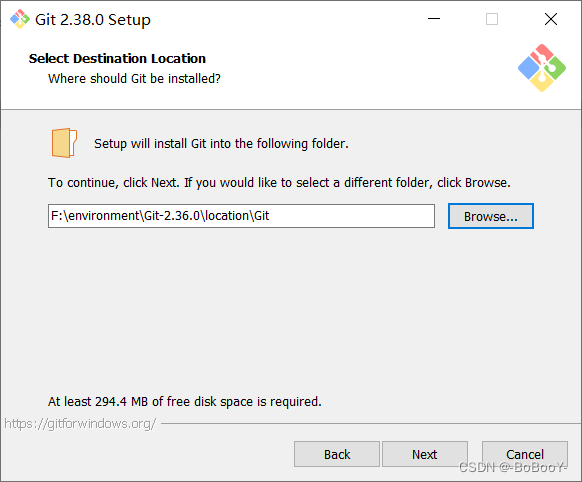Screen dimensions: 582x482
Task: Go Back to the previous setup page
Action: (x=337, y=454)
